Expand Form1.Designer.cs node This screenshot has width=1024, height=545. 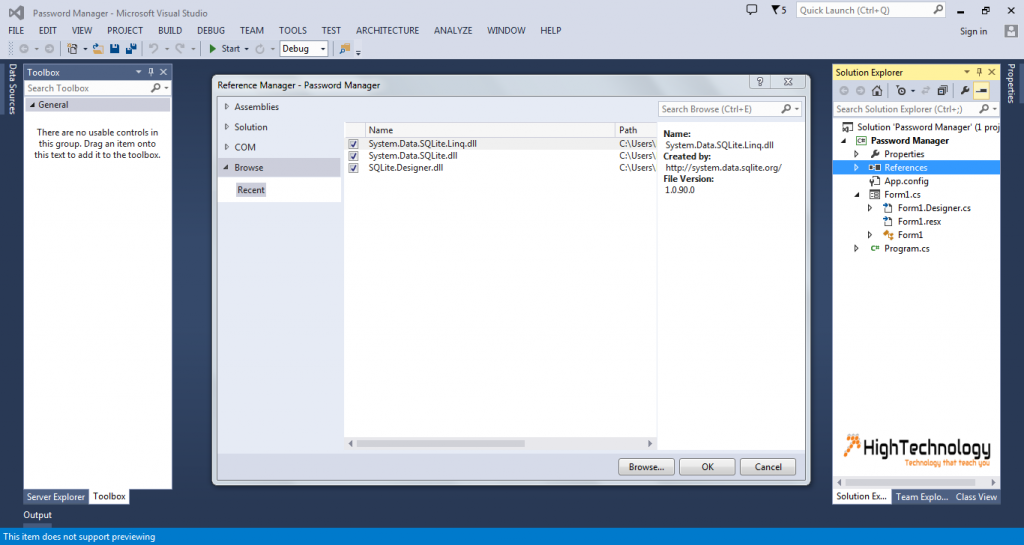870,208
